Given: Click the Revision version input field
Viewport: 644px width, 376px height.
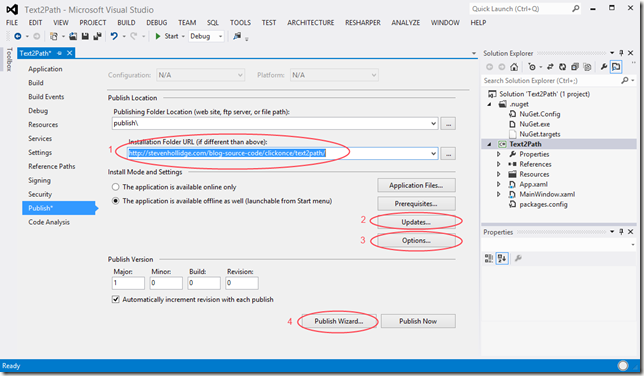Looking at the screenshot, I should 242,283.
